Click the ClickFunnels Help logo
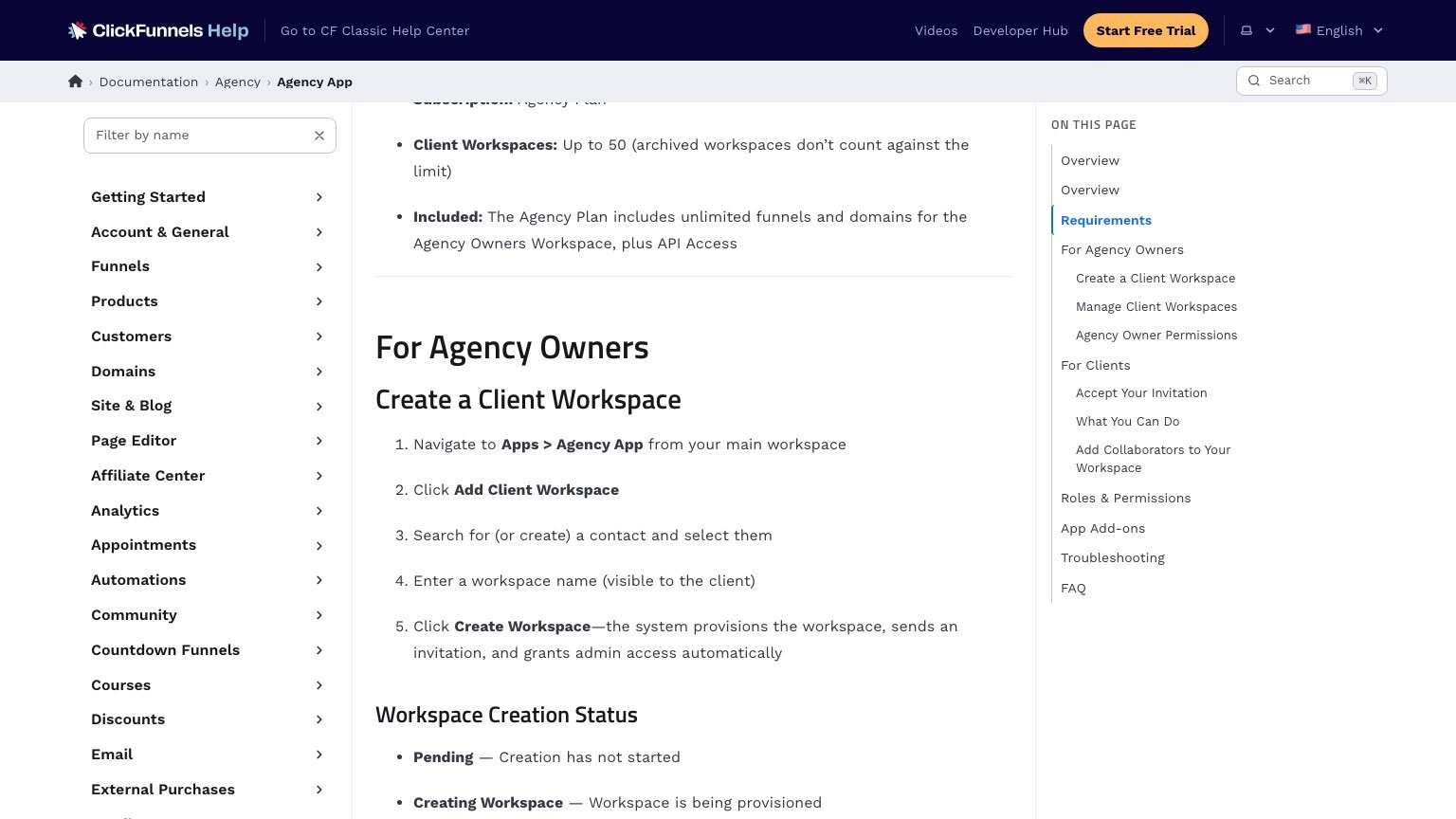The height and width of the screenshot is (819, 1456). tap(158, 30)
